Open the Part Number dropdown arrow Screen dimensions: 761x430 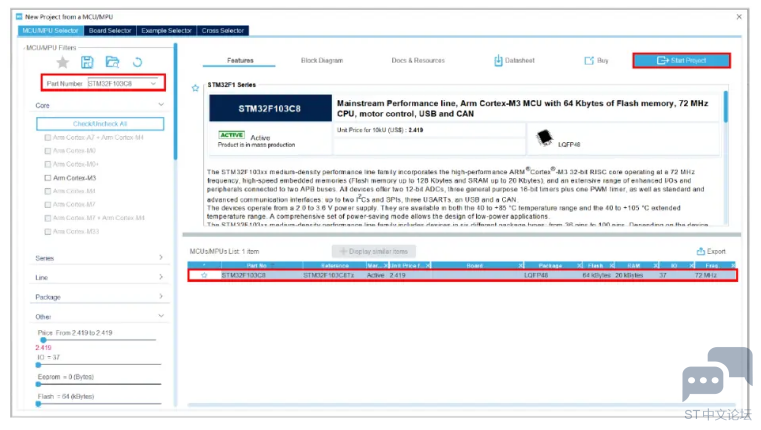(x=153, y=83)
